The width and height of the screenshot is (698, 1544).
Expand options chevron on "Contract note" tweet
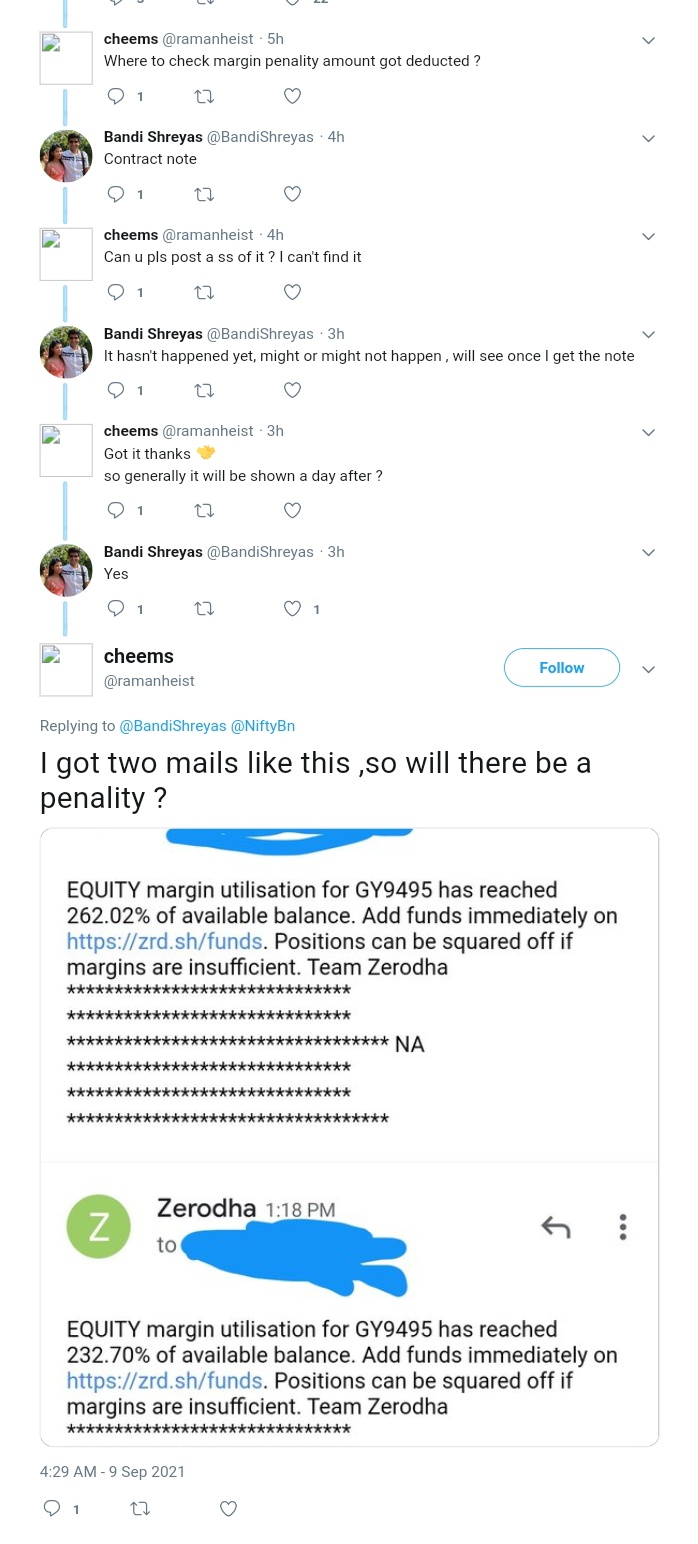pos(648,139)
